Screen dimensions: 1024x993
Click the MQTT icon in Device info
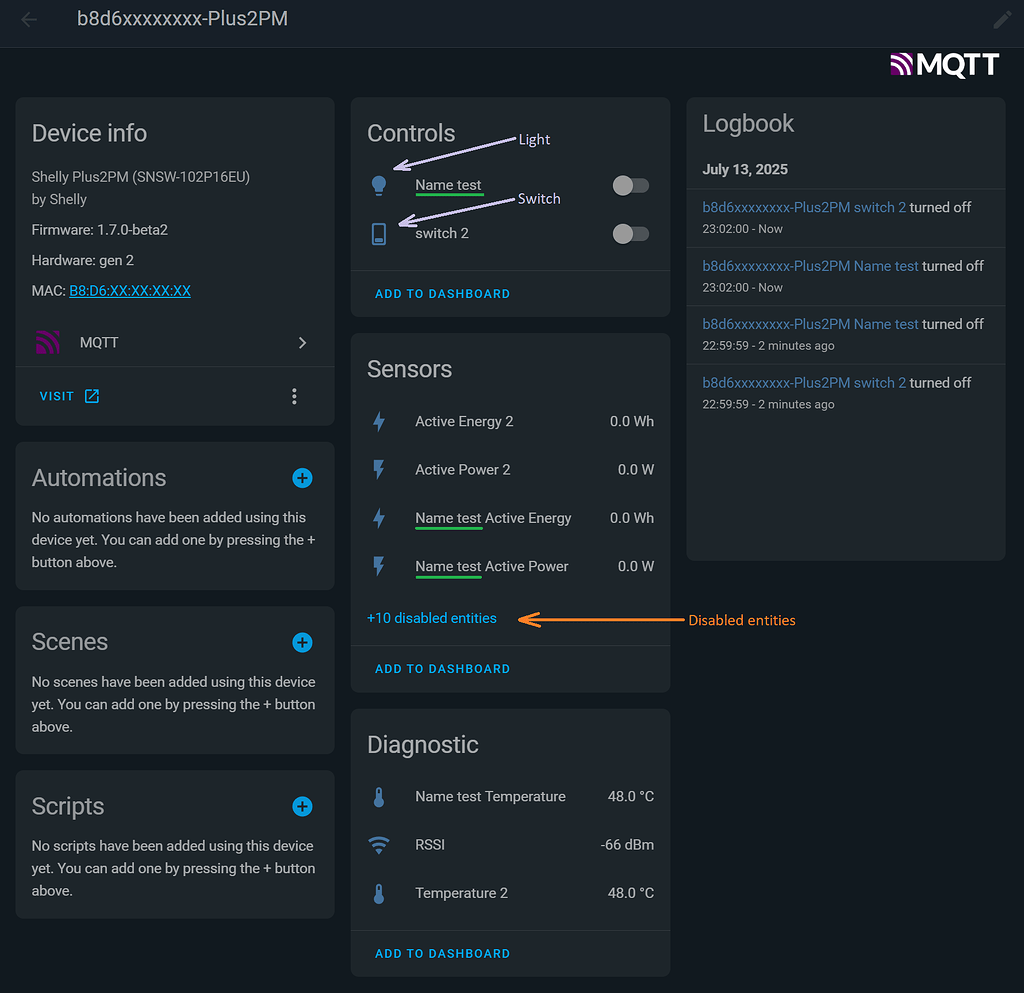tap(48, 342)
